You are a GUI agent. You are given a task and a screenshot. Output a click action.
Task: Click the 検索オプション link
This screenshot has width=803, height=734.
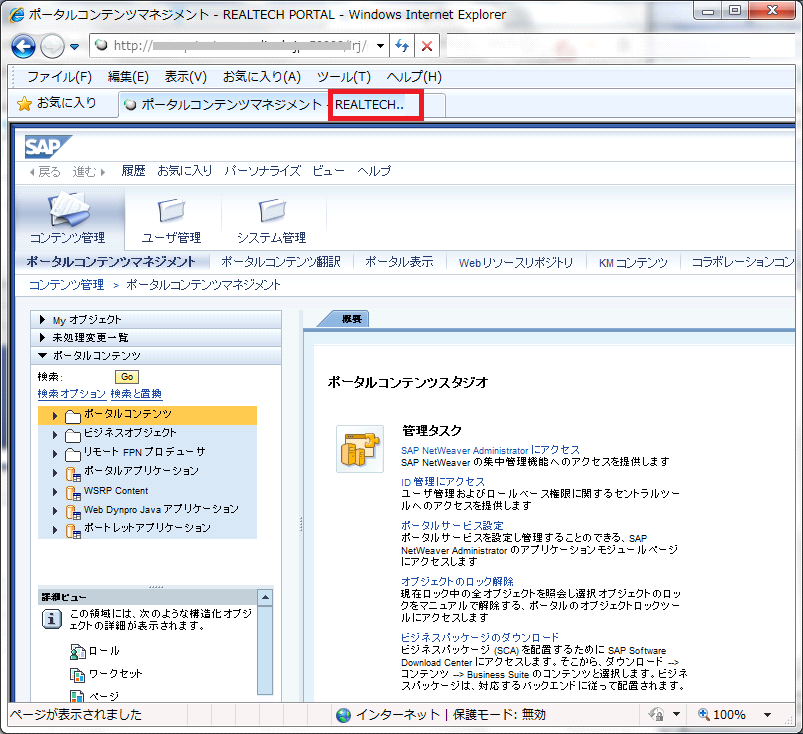click(72, 394)
